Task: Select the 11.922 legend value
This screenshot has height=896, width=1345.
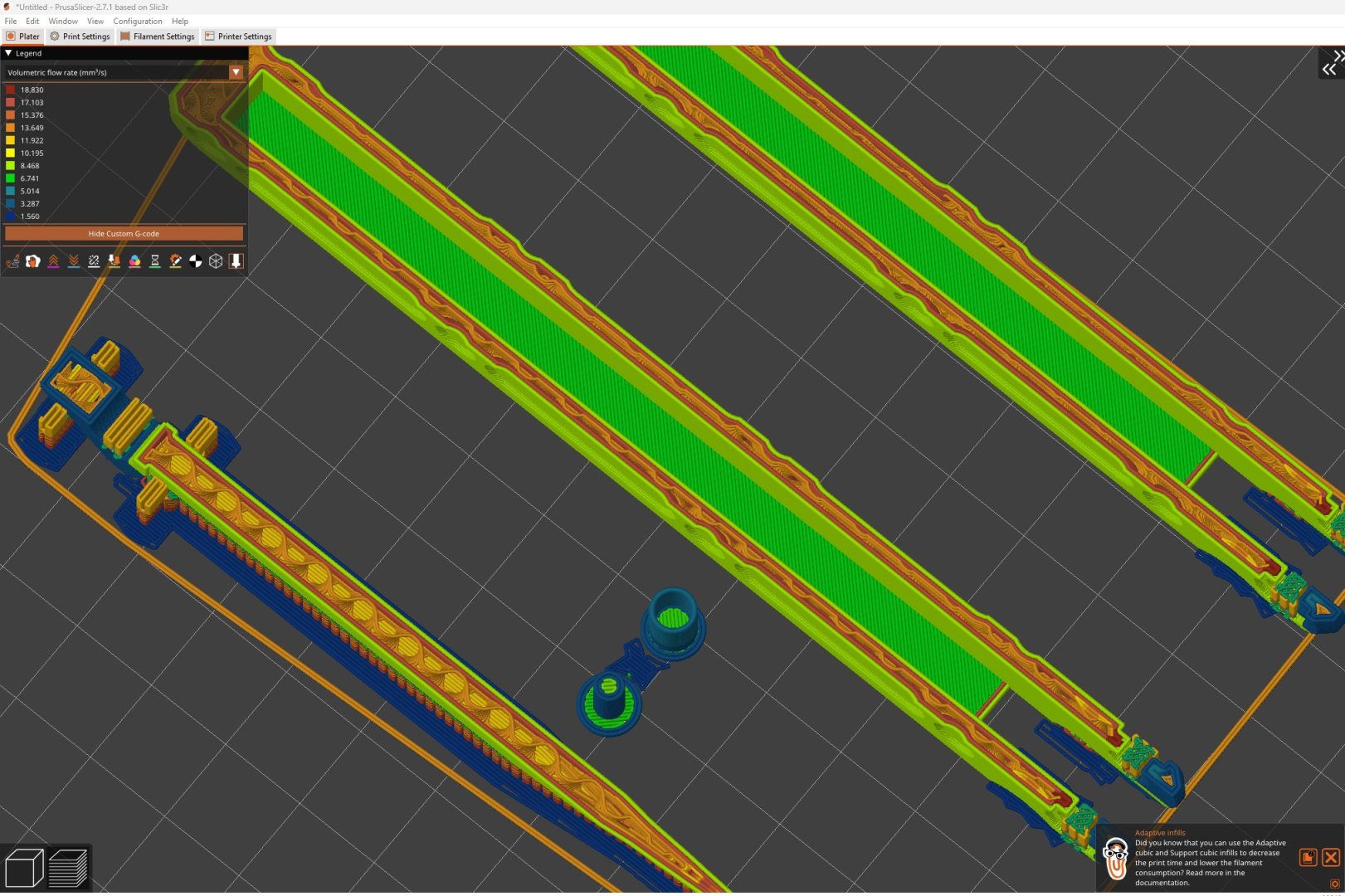Action: click(x=32, y=140)
